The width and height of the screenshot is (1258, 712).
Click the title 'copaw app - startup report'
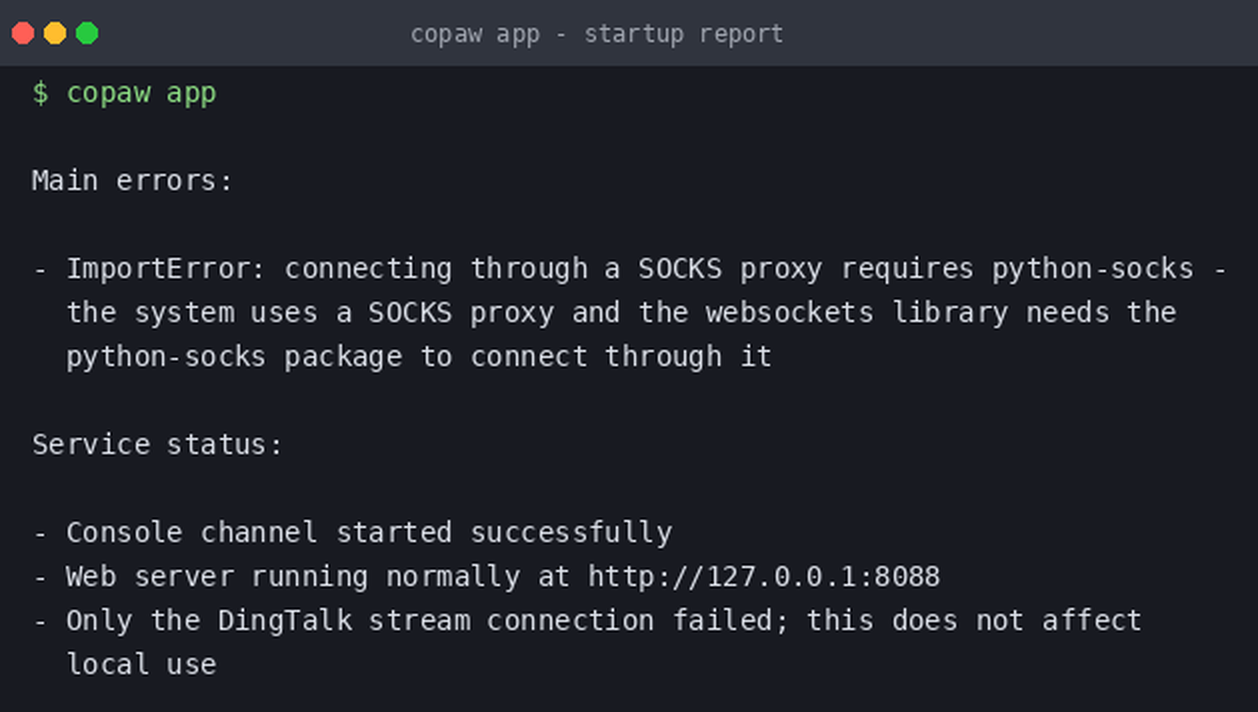point(597,34)
